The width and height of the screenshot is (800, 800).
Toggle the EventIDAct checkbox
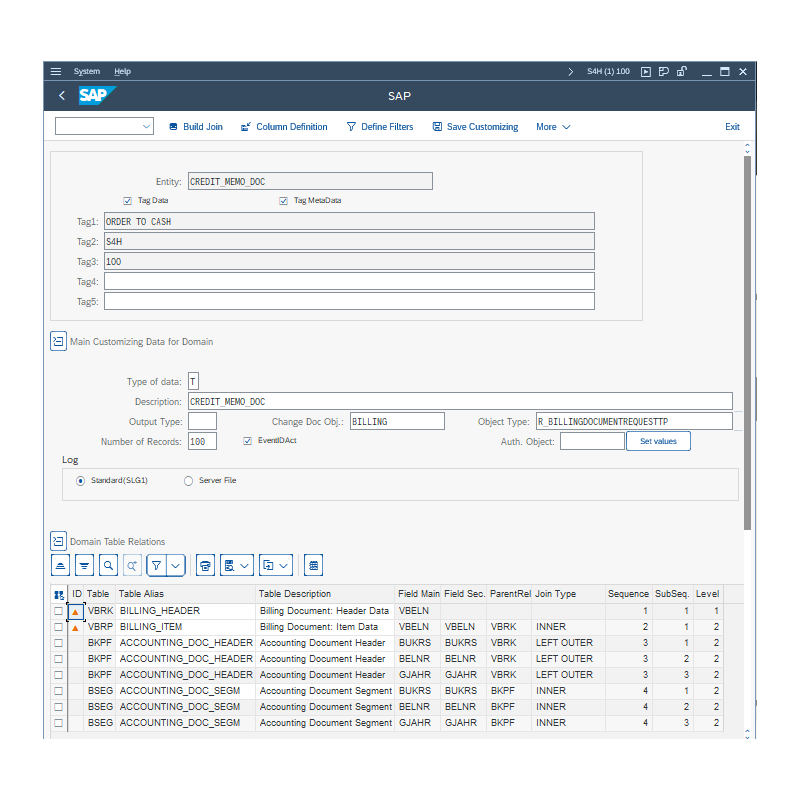(x=247, y=441)
